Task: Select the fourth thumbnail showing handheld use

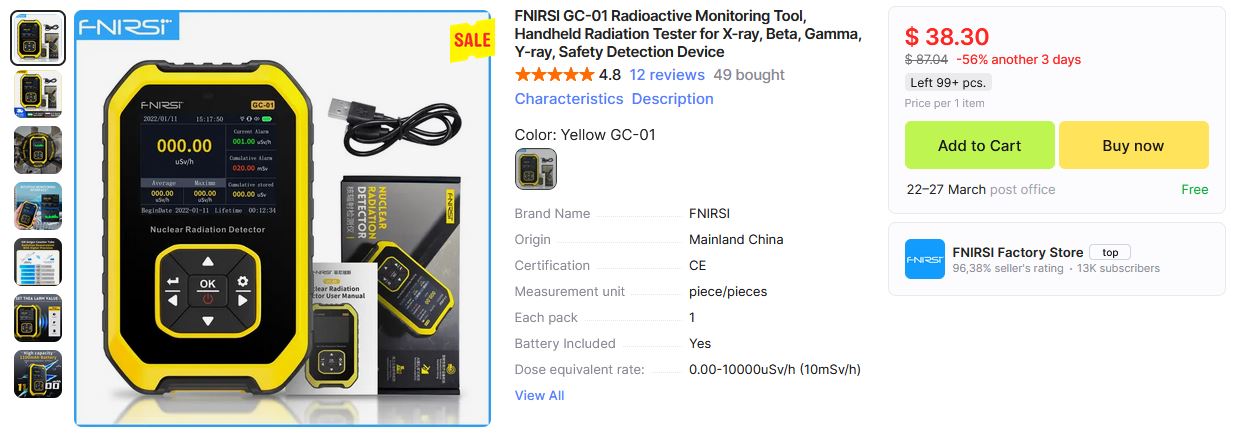Action: 38,206
